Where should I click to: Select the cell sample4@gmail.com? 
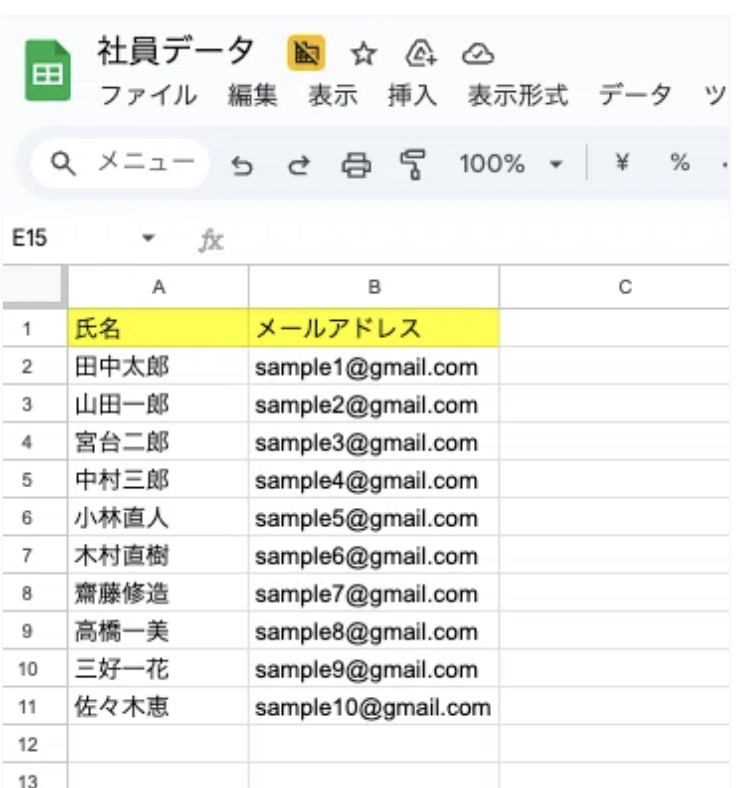pos(374,480)
